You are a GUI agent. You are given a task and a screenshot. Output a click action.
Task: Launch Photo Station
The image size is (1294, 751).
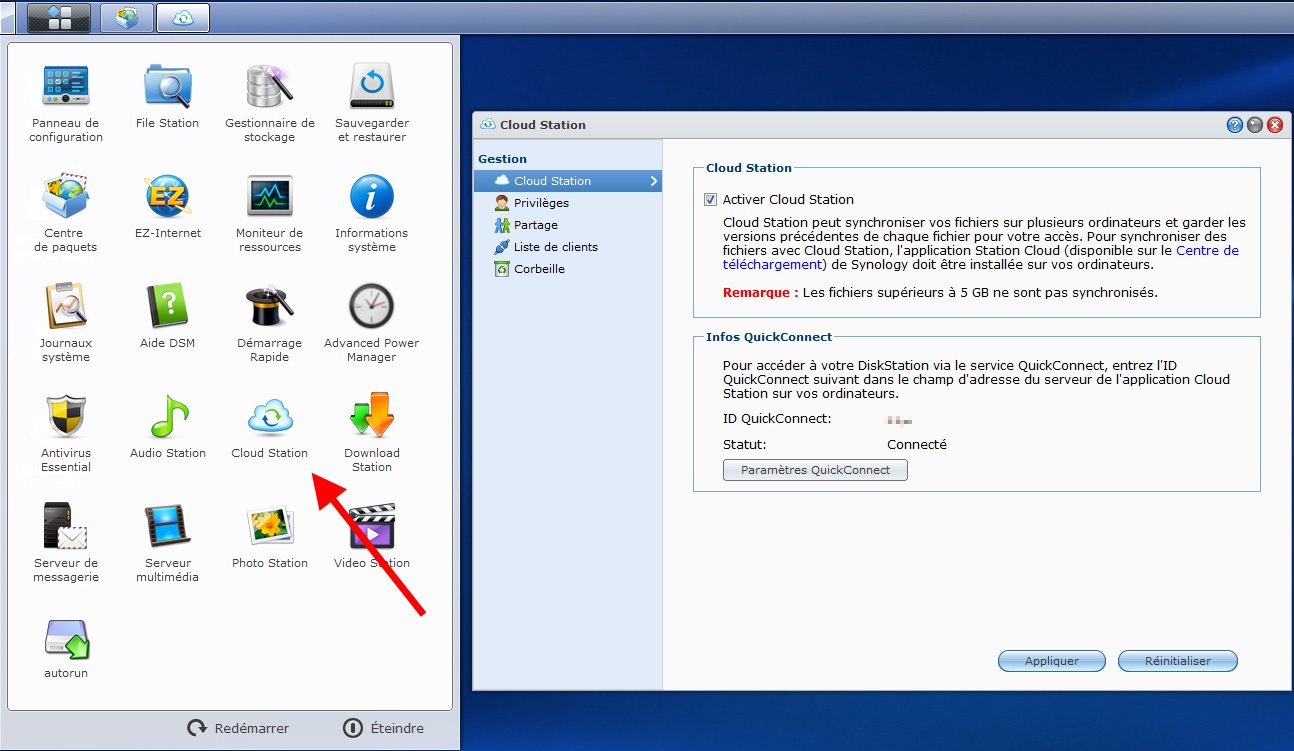(270, 536)
